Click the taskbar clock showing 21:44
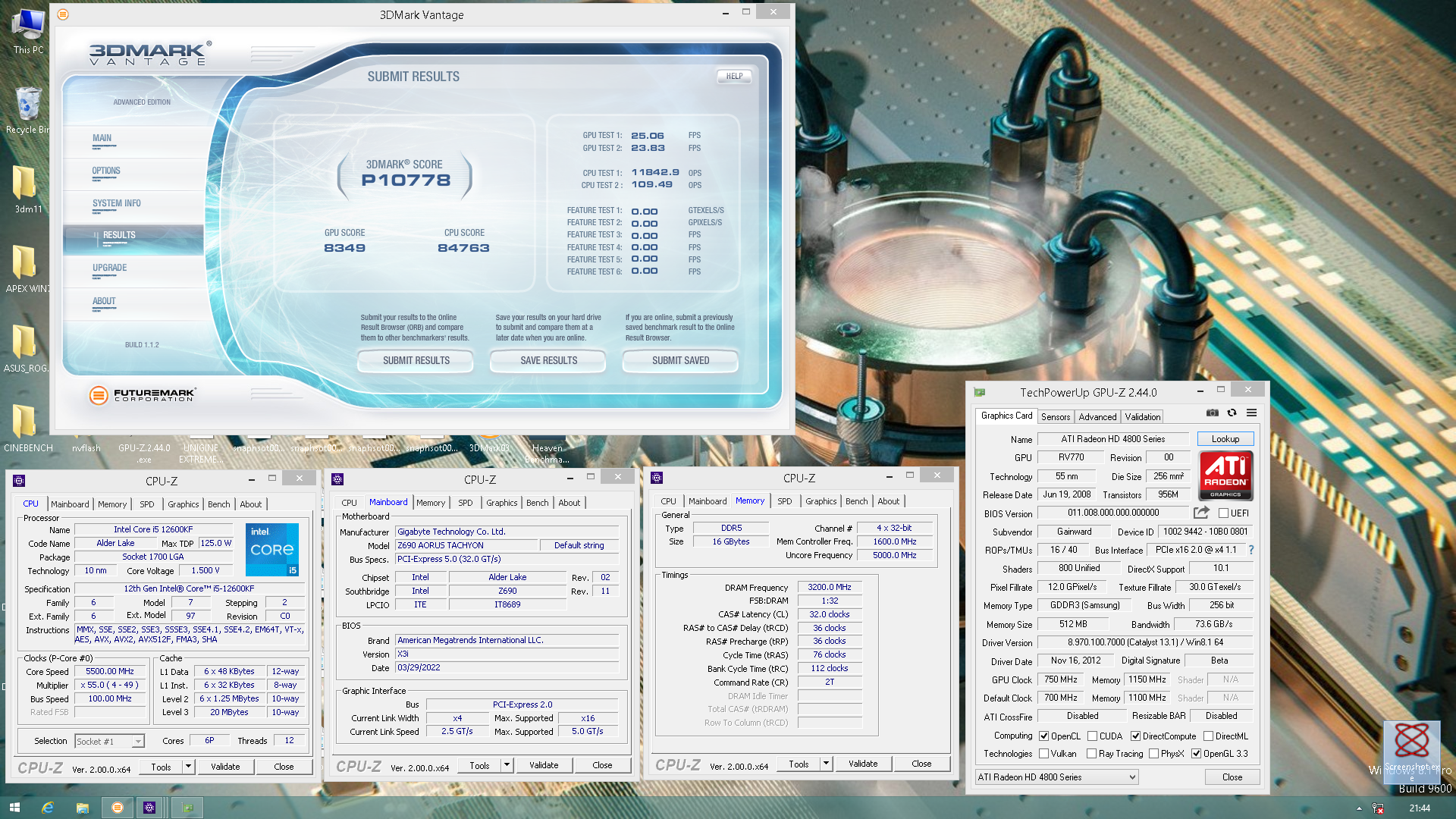 (1420, 808)
